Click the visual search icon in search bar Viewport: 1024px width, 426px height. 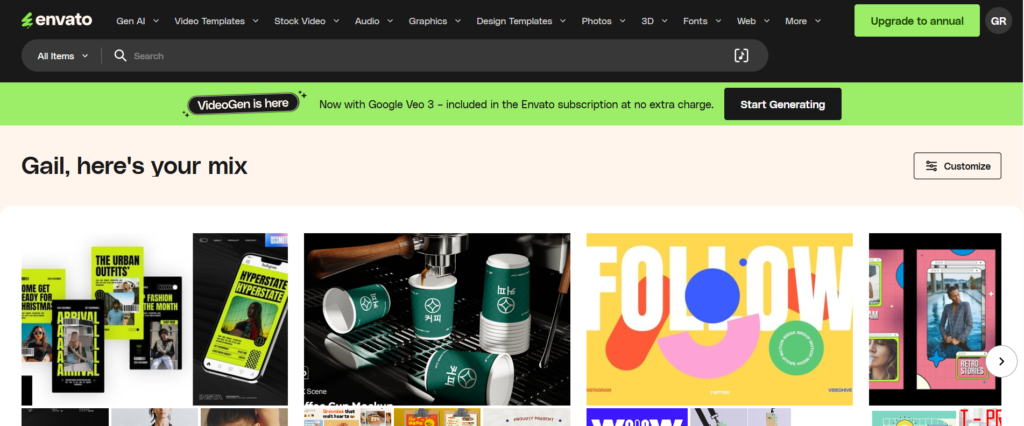coord(741,56)
